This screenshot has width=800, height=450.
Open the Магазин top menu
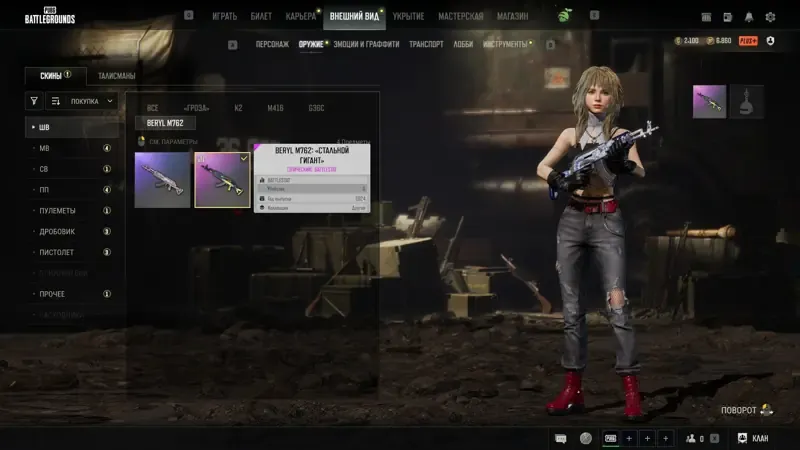[x=512, y=16]
